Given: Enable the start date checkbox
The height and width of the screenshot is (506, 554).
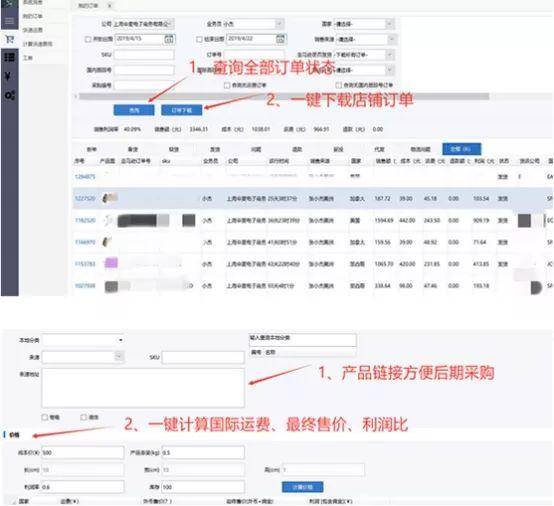Looking at the screenshot, I should (88, 40).
